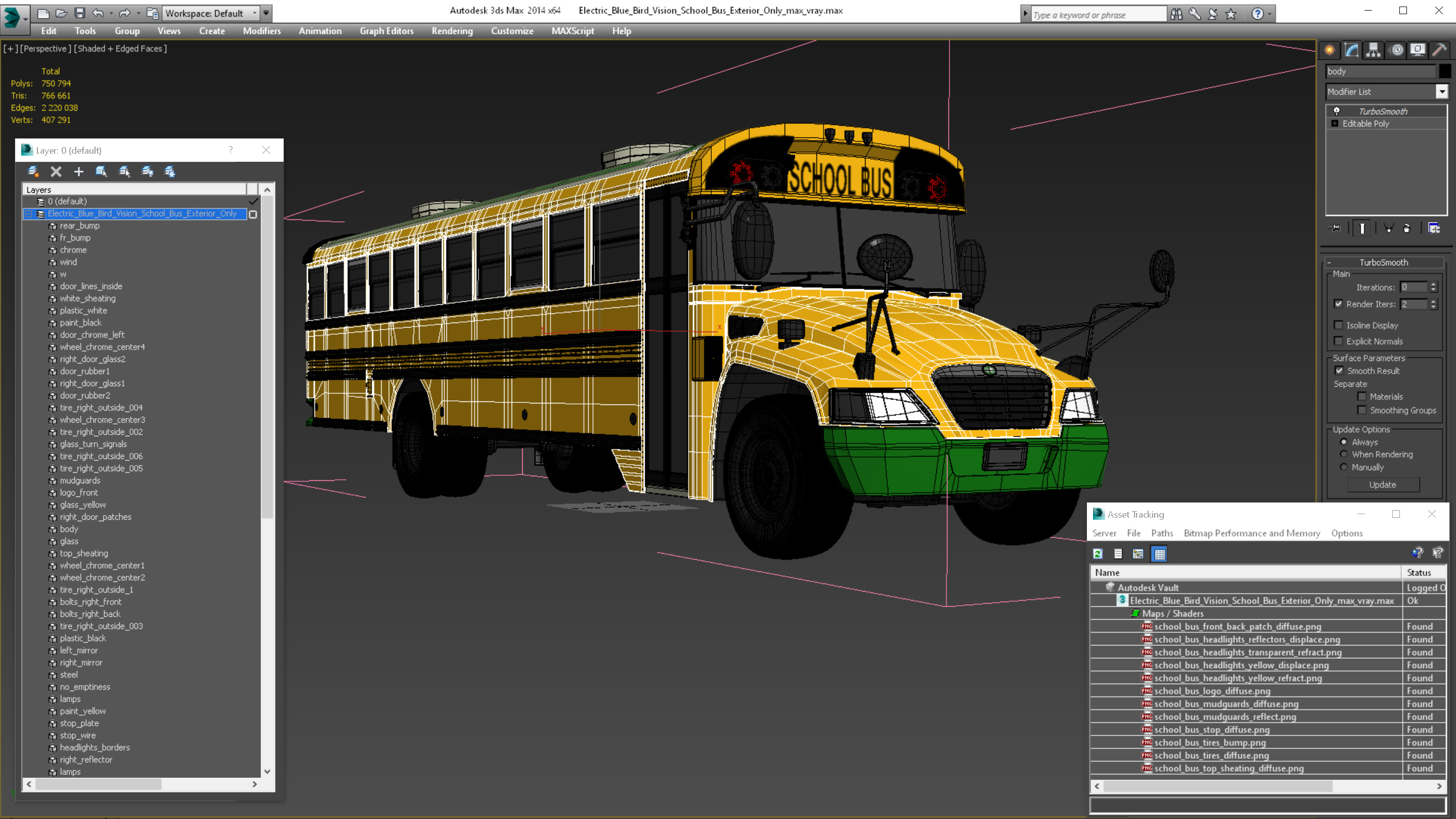Open Paths menu in Asset Tracking
Image resolution: width=1456 pixels, height=819 pixels.
click(x=1162, y=533)
